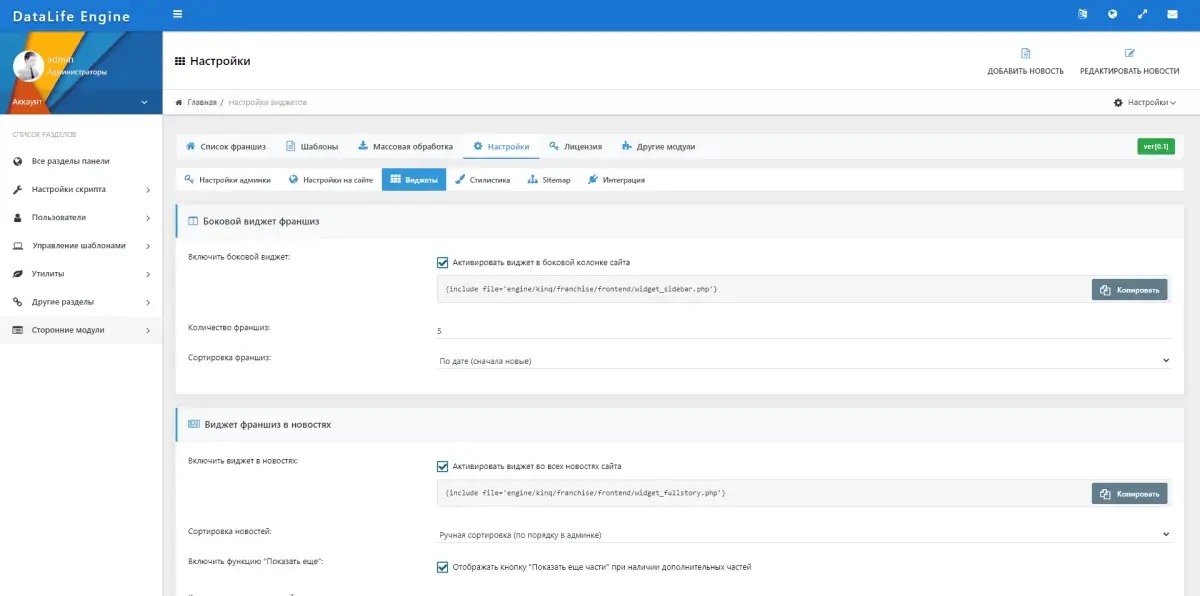
Task: Copy the widget_fullstory.php include code
Action: [1129, 494]
